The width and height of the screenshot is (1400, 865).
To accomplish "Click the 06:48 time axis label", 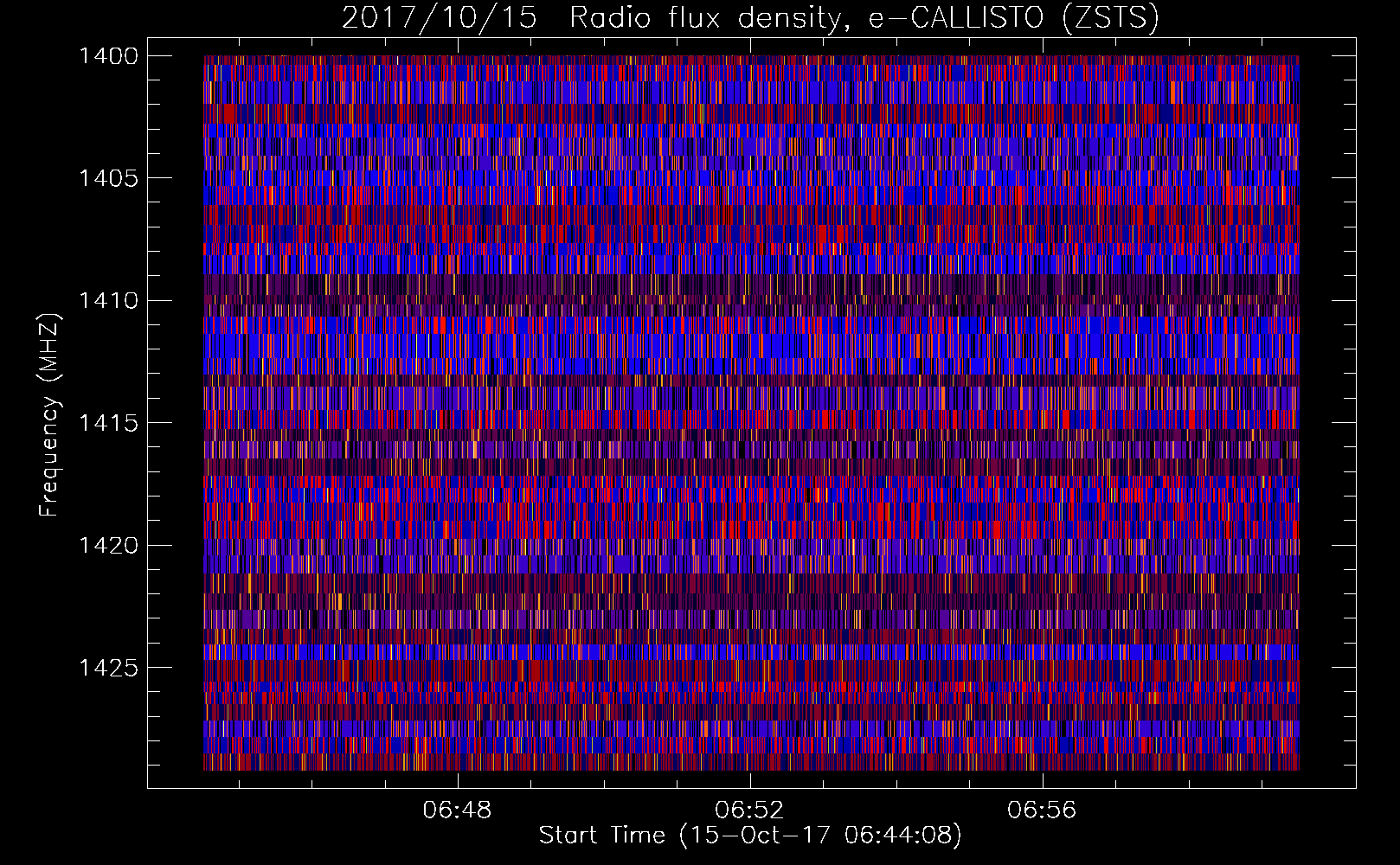I will click(x=457, y=811).
